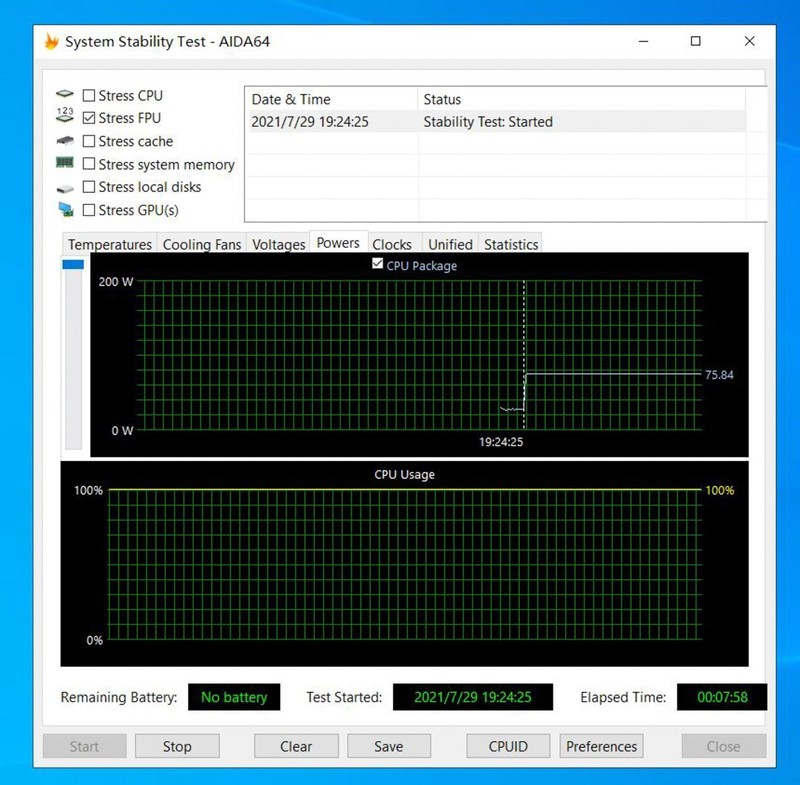Click the green RAM module icon

(x=65, y=163)
